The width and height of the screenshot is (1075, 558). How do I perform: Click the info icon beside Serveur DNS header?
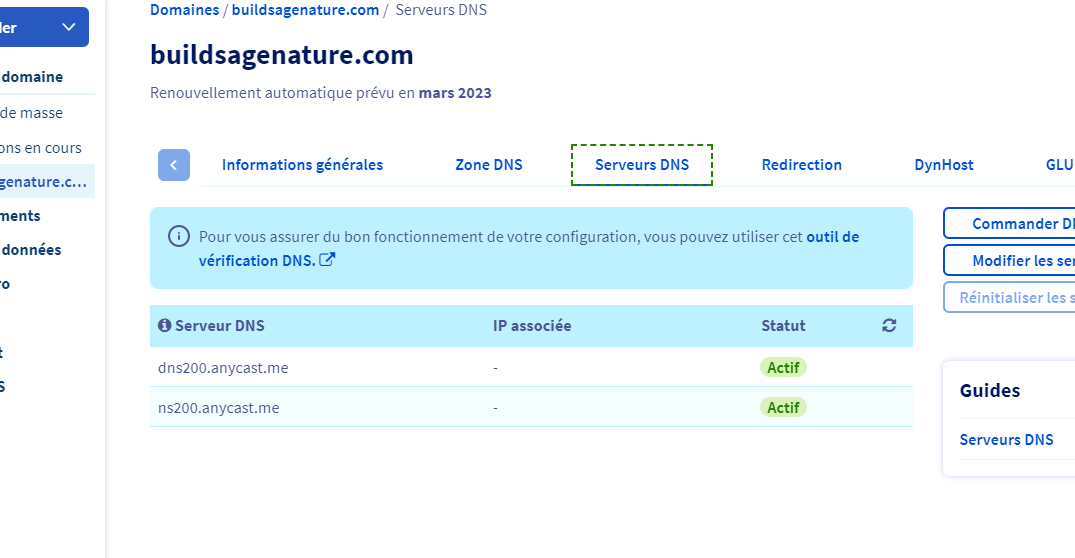pos(164,326)
